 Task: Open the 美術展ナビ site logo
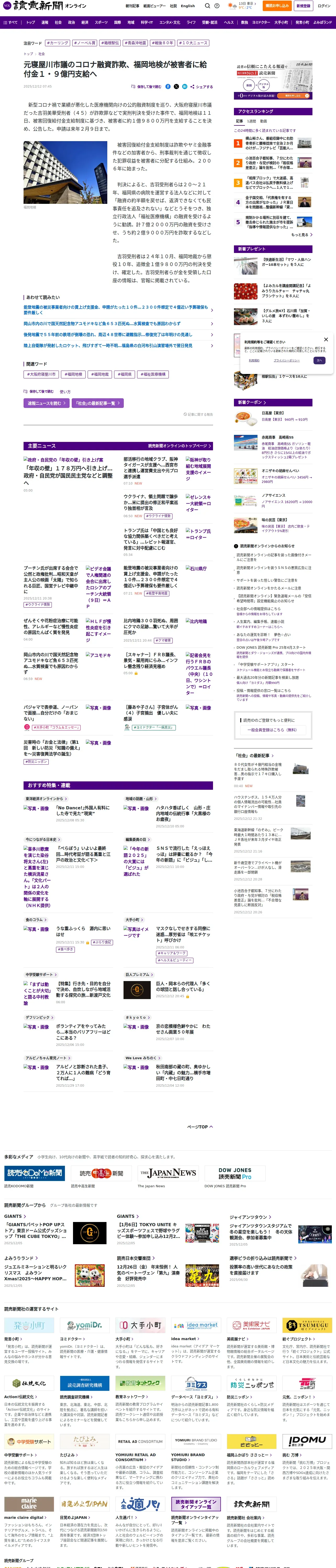(252, 1325)
